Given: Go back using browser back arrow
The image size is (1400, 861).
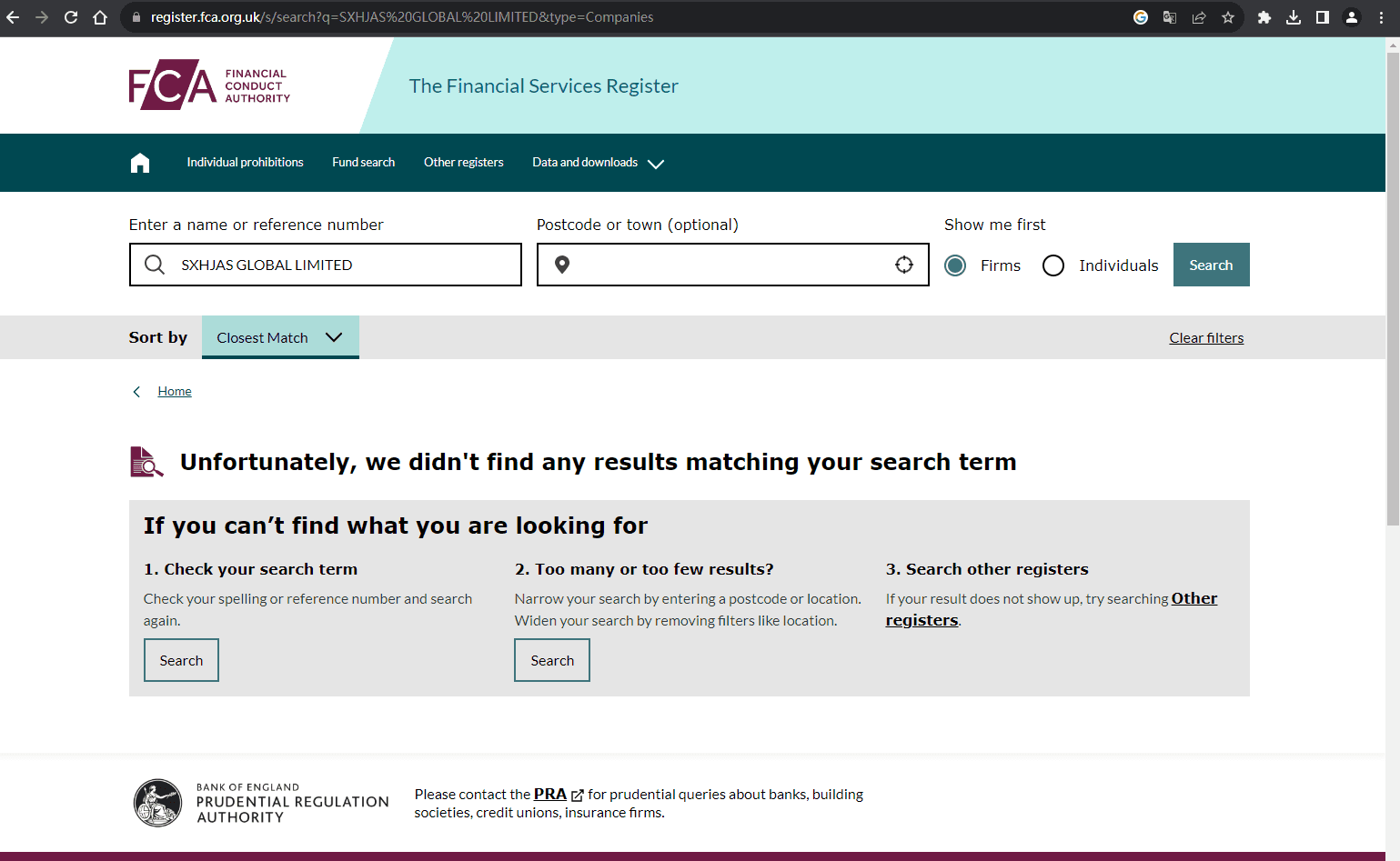Looking at the screenshot, I should [x=13, y=17].
